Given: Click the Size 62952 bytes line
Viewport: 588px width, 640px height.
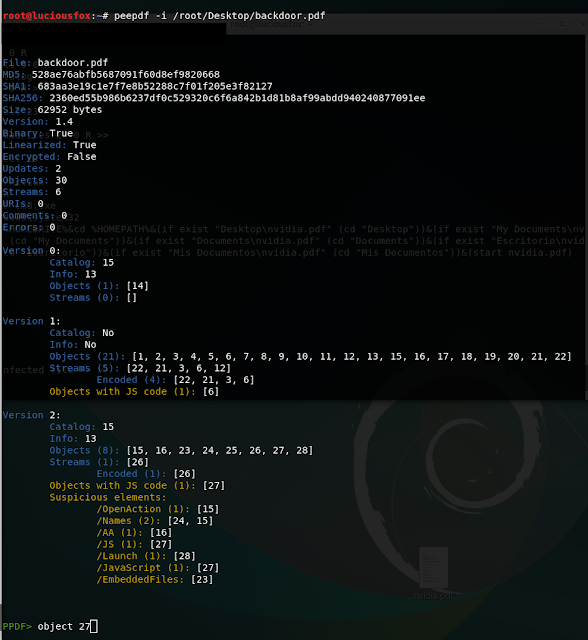Looking at the screenshot, I should (52, 110).
